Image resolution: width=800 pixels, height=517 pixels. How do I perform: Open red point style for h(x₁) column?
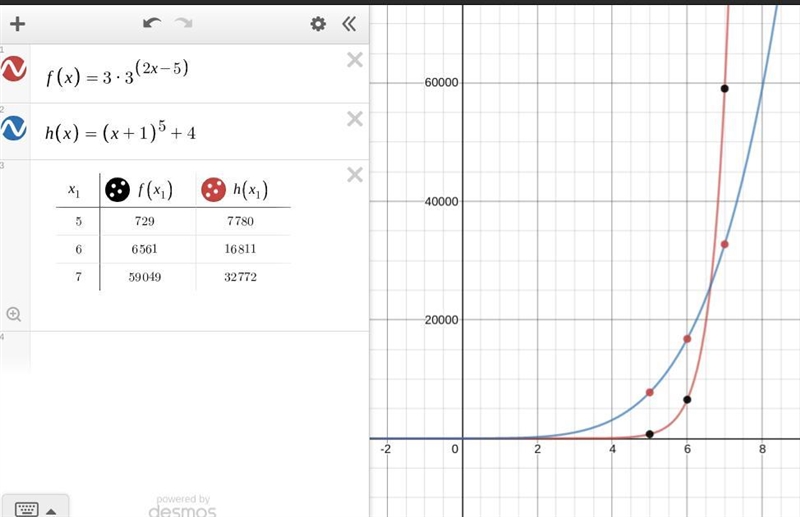[213, 190]
